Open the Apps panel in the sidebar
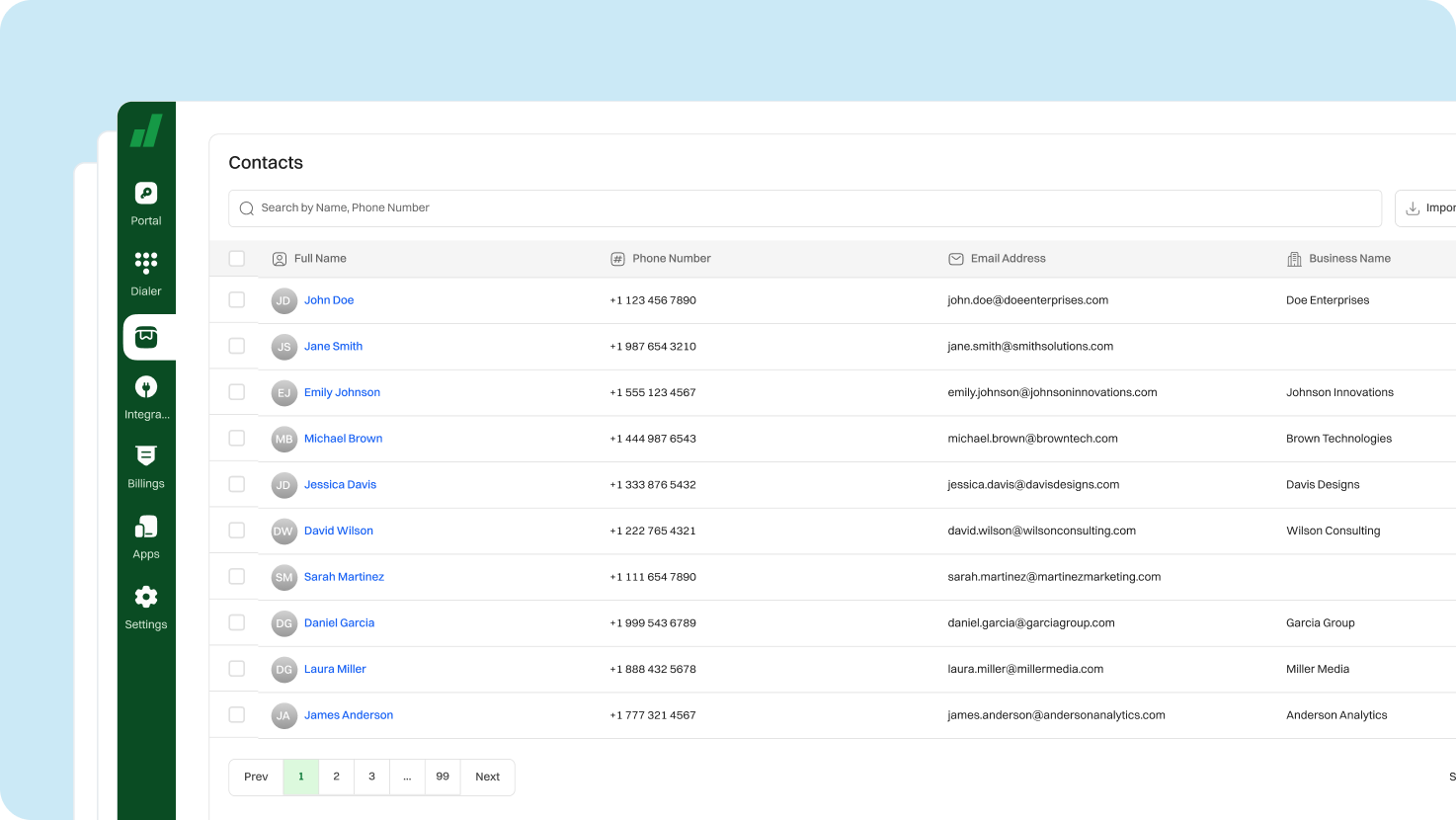This screenshot has width=1456, height=820. (x=145, y=527)
